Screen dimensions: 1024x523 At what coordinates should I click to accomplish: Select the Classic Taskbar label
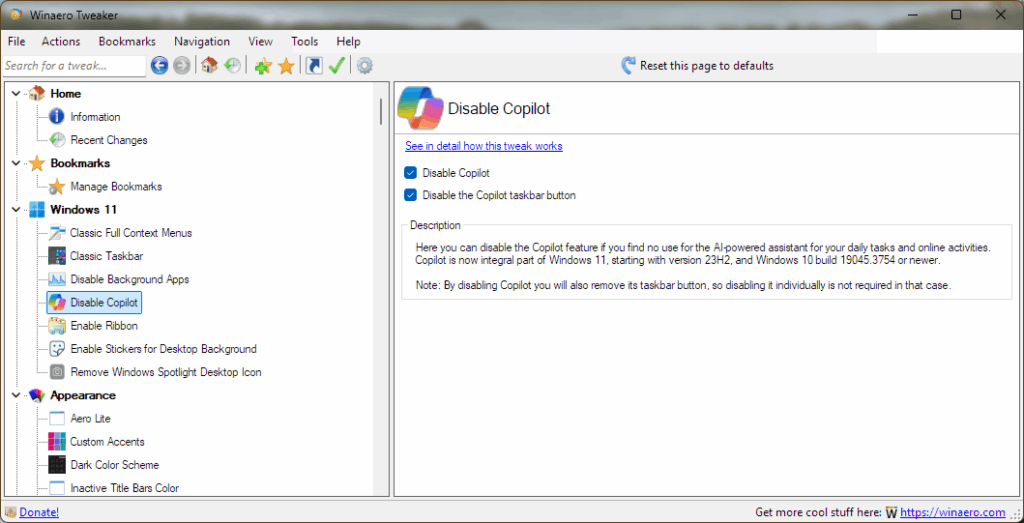pyautogui.click(x=106, y=256)
